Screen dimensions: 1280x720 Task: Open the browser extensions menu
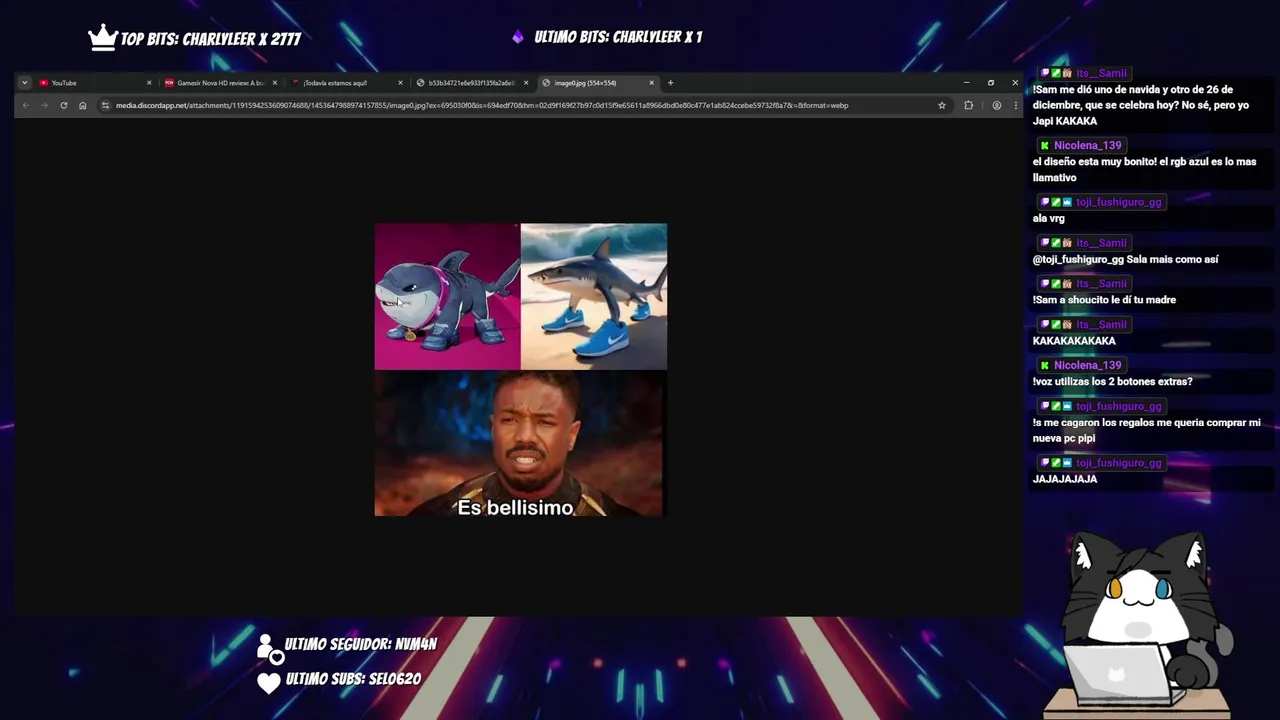click(968, 105)
